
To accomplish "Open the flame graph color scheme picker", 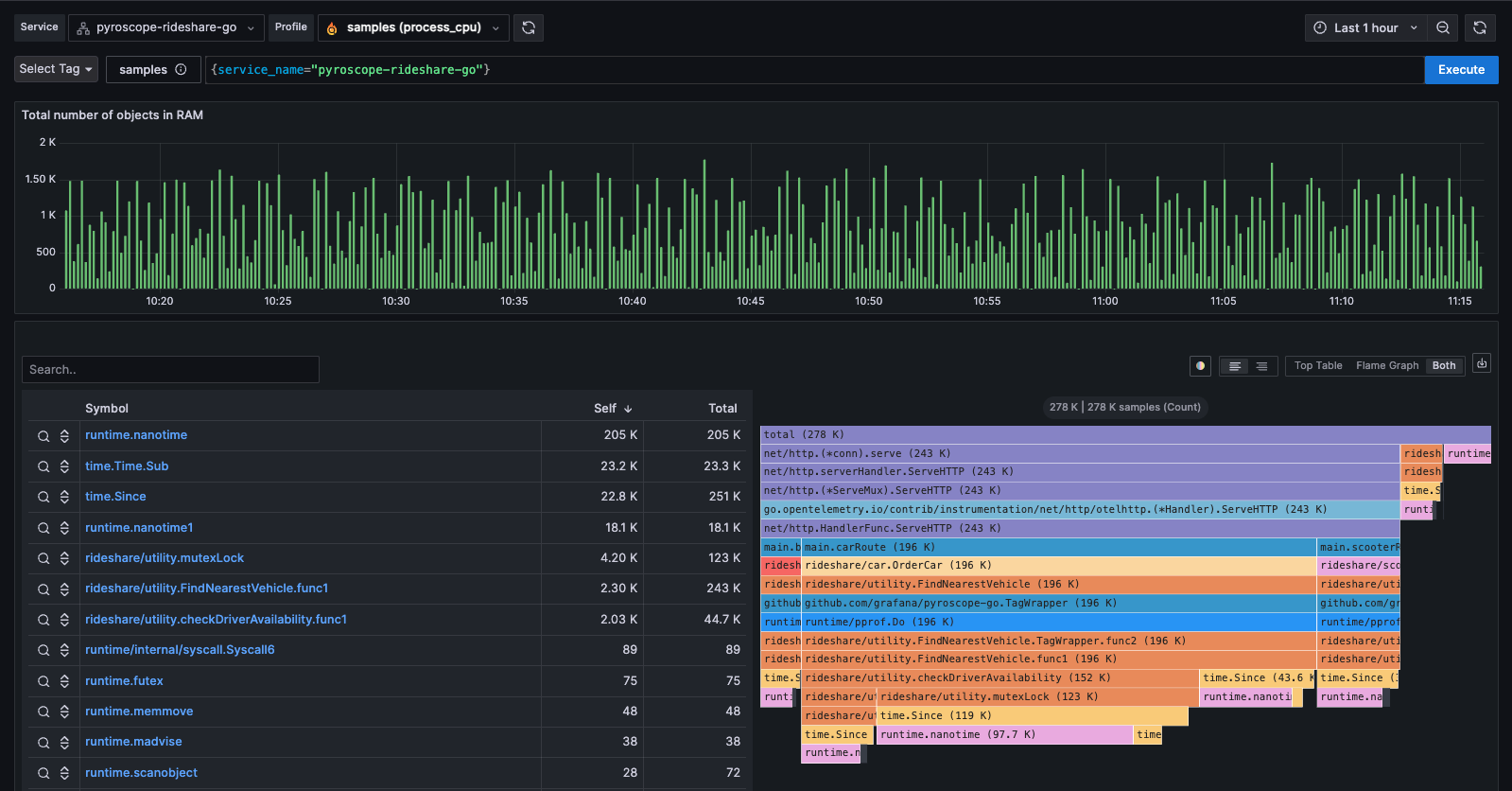I will point(1200,366).
